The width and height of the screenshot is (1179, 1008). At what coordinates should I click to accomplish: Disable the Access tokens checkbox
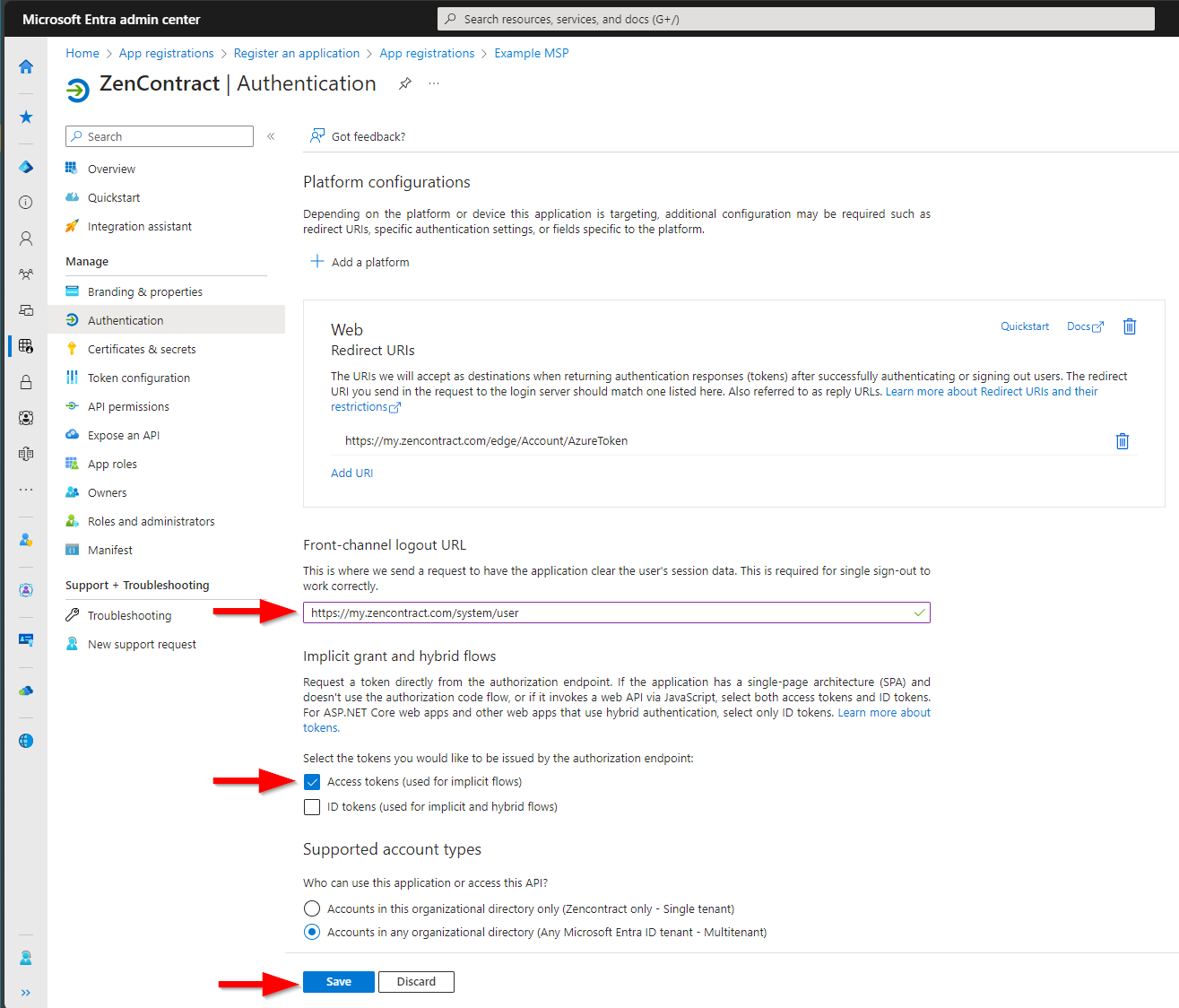point(311,781)
